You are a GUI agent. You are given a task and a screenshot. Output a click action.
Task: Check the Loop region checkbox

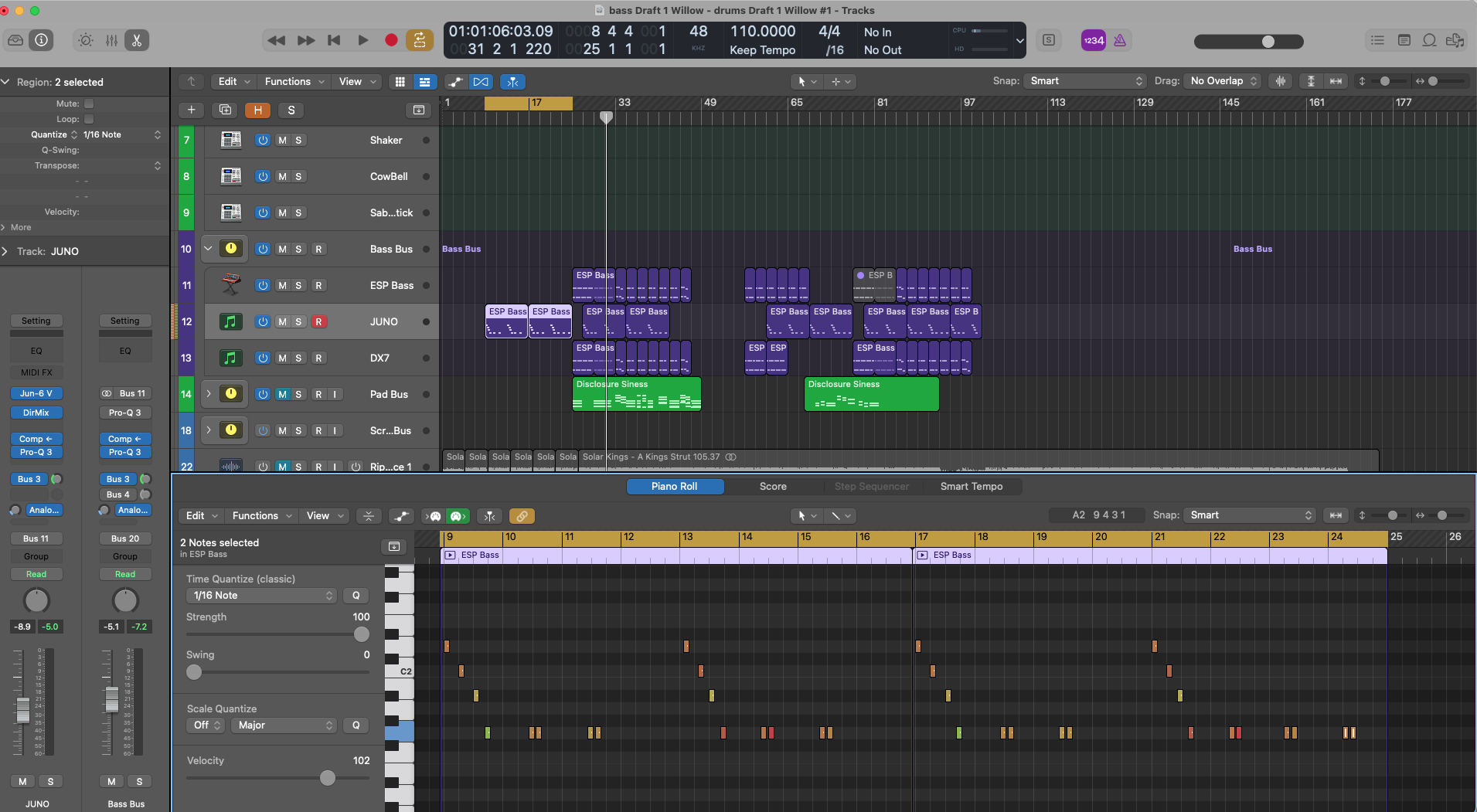89,119
